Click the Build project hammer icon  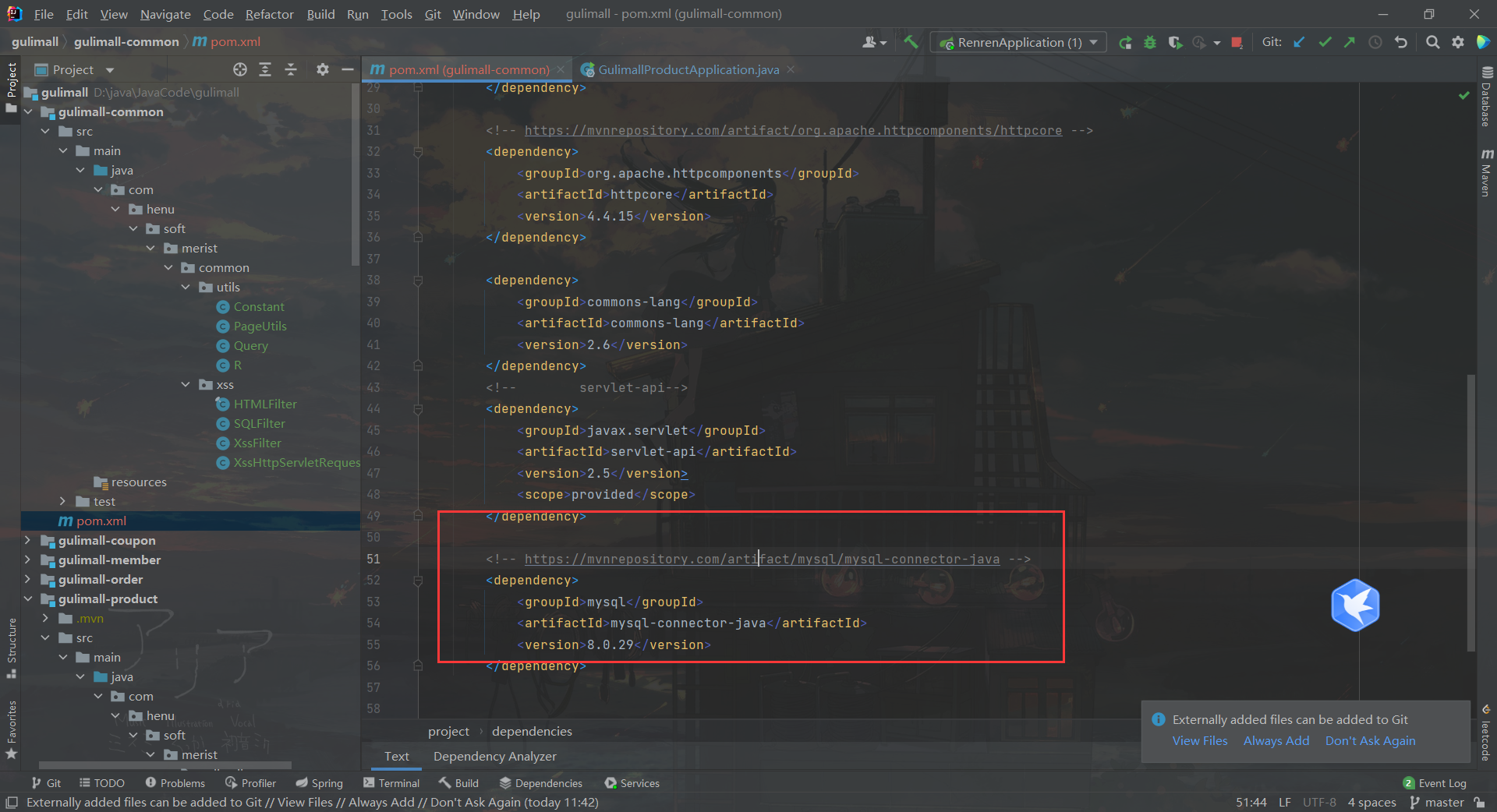click(x=911, y=42)
